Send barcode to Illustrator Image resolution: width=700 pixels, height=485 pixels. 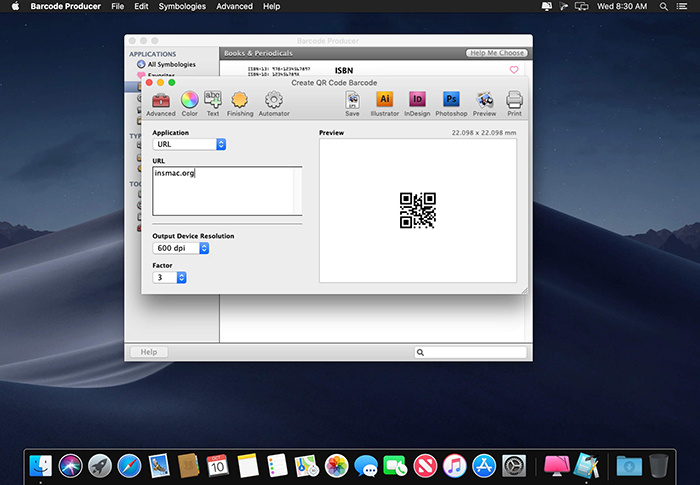(384, 104)
